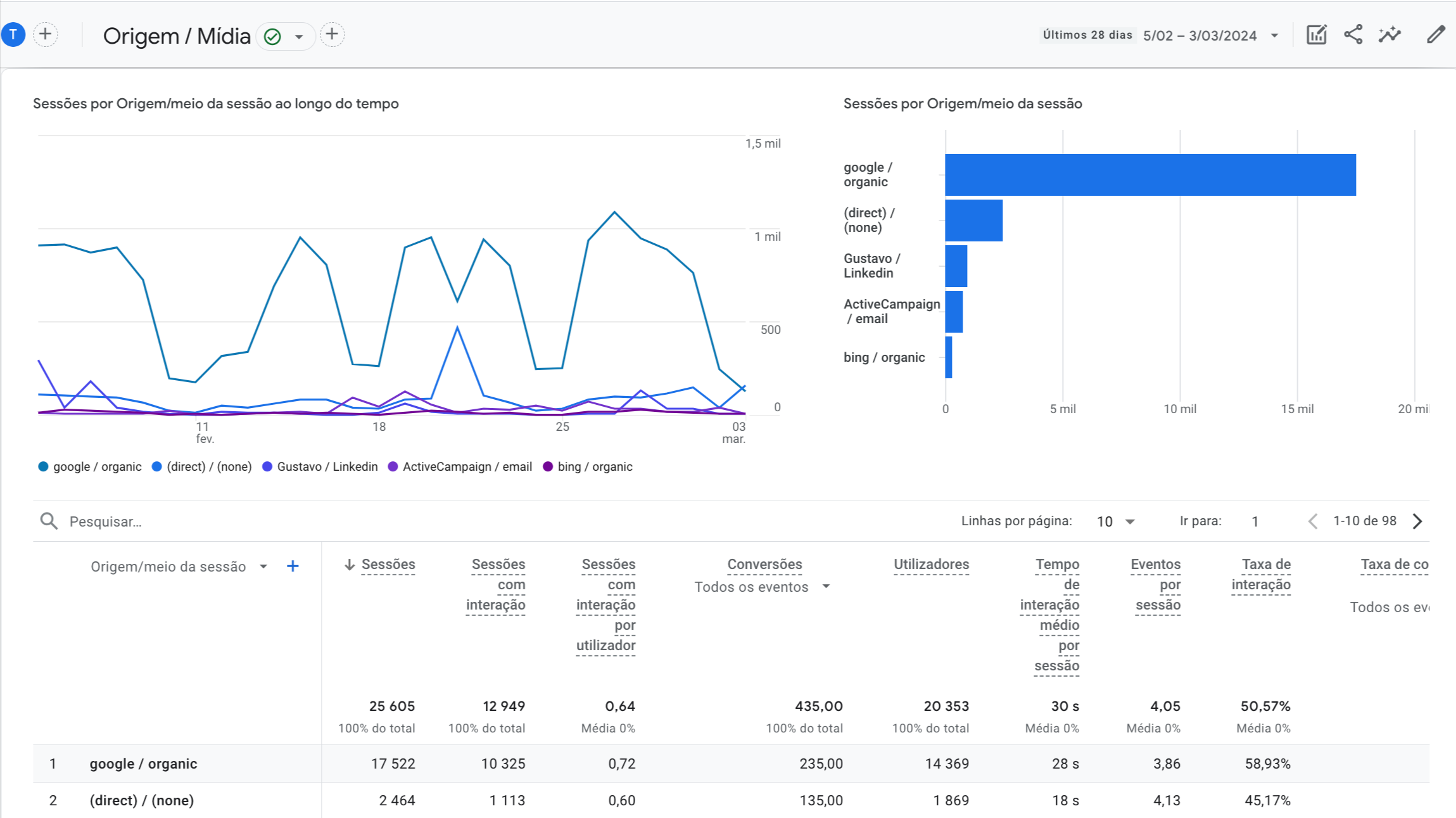Click the add filter plus icon
Screen dimensions: 1456x818
(332, 34)
